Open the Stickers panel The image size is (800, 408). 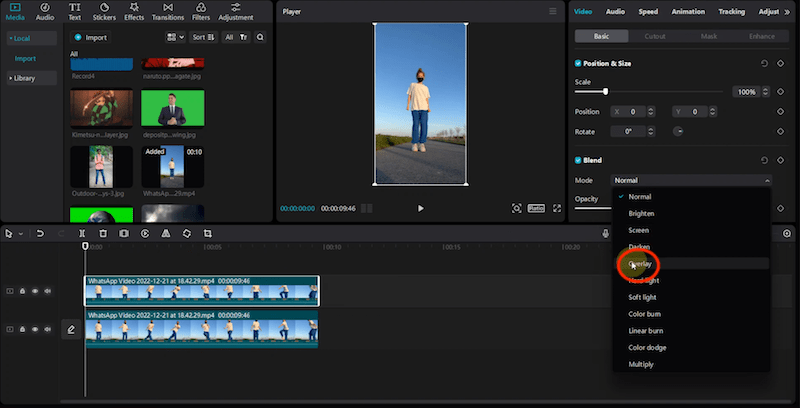click(x=104, y=12)
